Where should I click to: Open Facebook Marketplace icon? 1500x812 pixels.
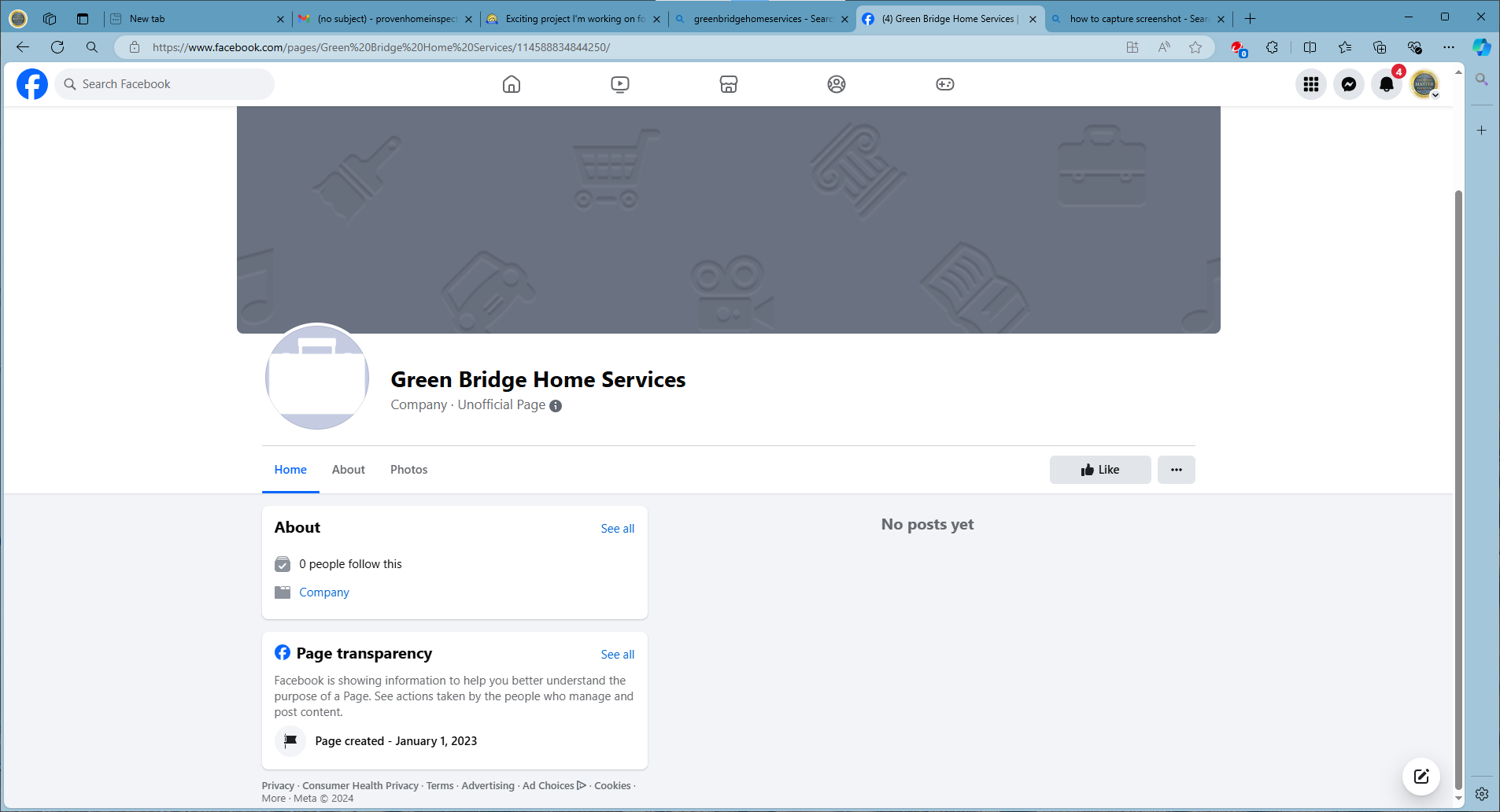[729, 84]
